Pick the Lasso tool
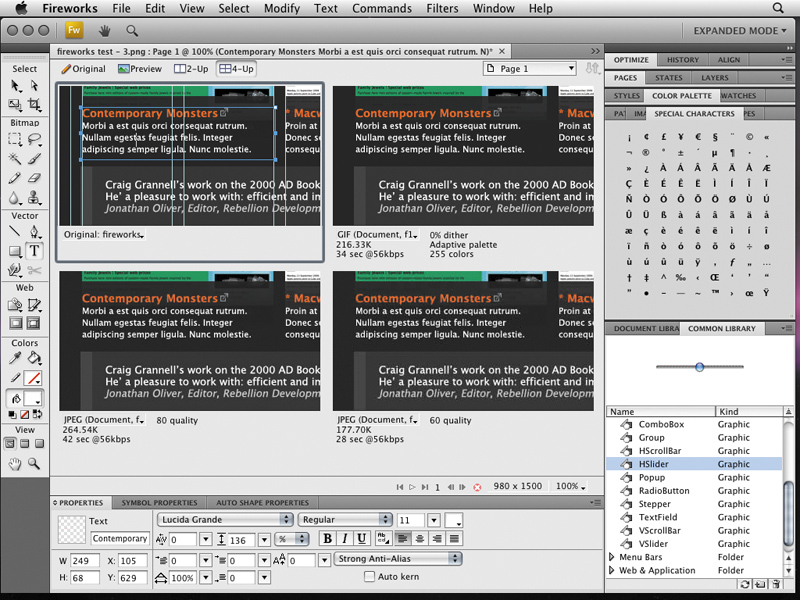Viewport: 800px width, 600px height. pos(34,139)
